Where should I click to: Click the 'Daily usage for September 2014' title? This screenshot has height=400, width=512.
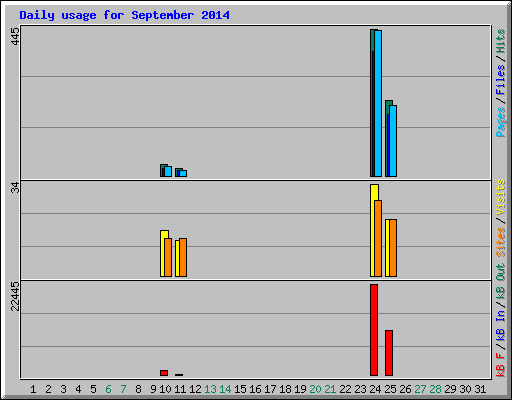coord(124,15)
